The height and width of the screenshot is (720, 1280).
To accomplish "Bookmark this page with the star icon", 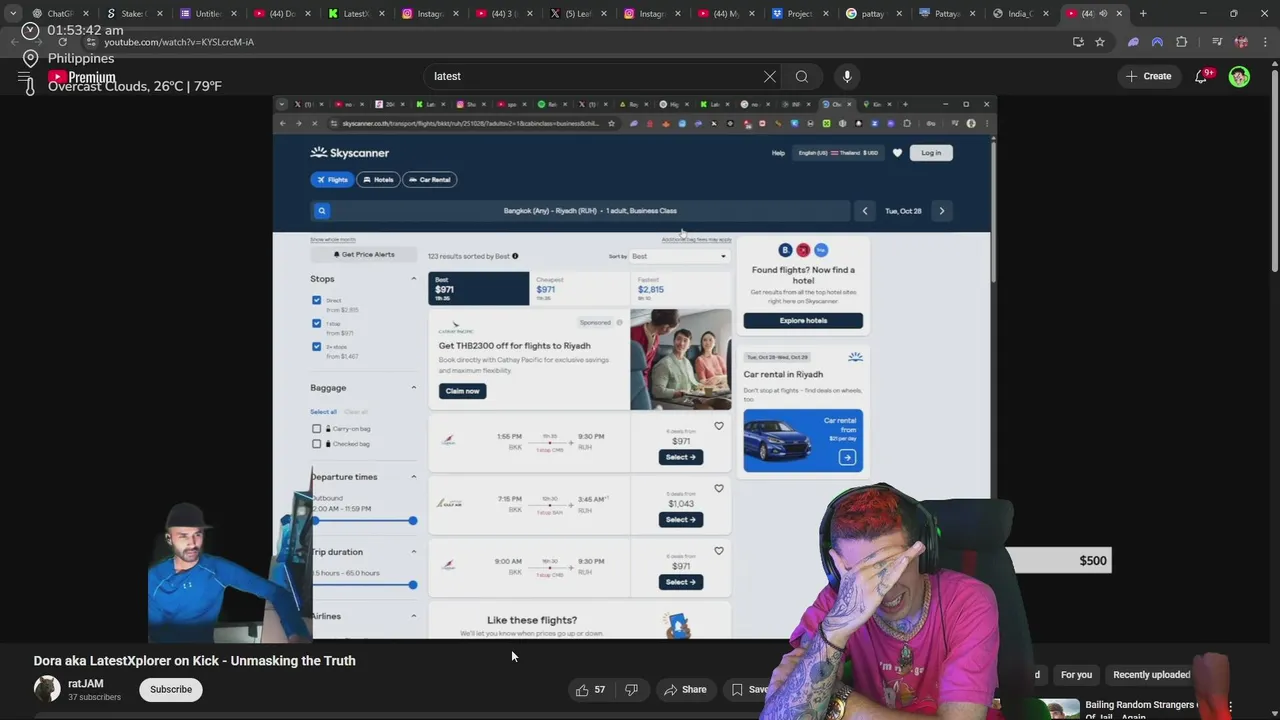I will click(x=1100, y=42).
